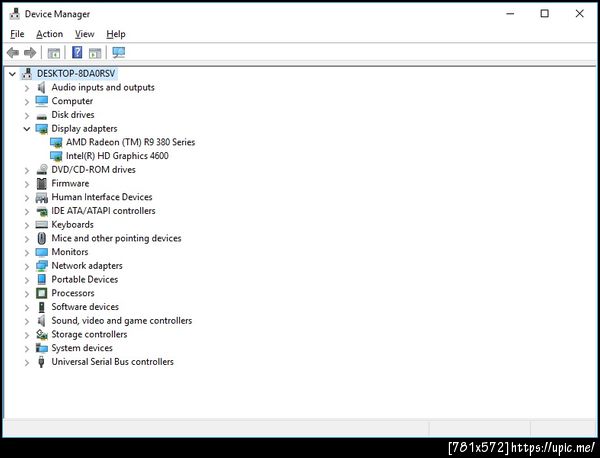
Task: Click the AMD Radeon R9 380 device icon
Action: 56,143
